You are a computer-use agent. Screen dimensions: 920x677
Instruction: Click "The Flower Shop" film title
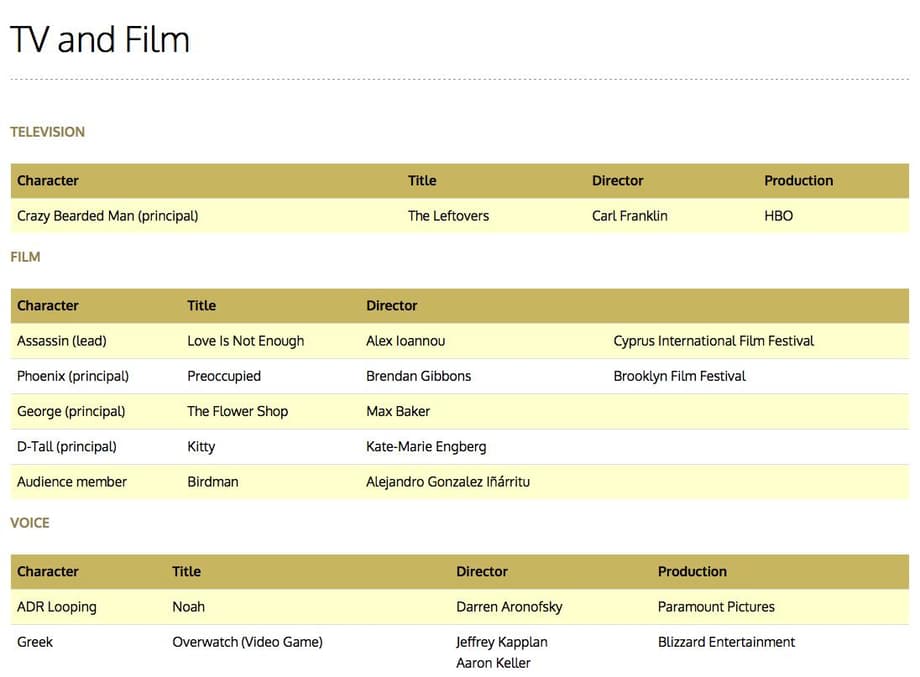click(237, 411)
